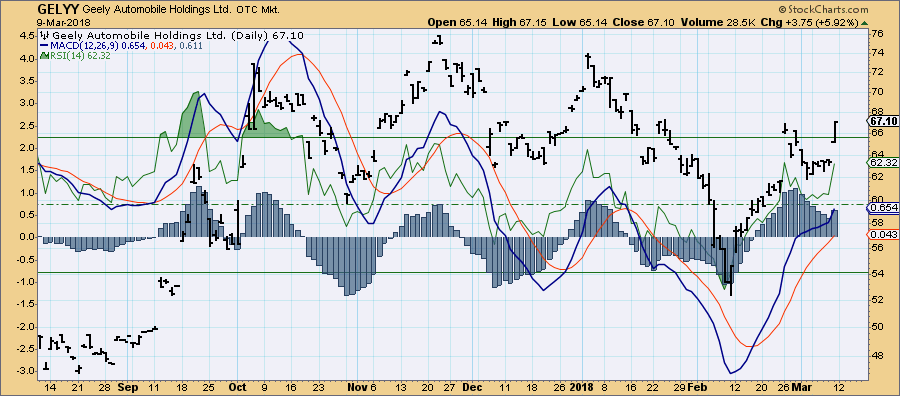Click the 54 label on right price axis
Image resolution: width=900 pixels, height=396 pixels.
(x=877, y=274)
